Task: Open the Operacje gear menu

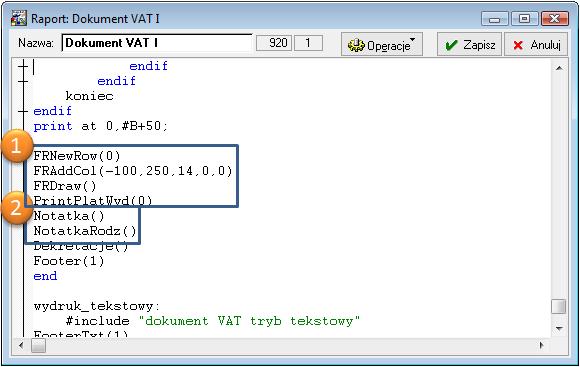Action: point(382,44)
